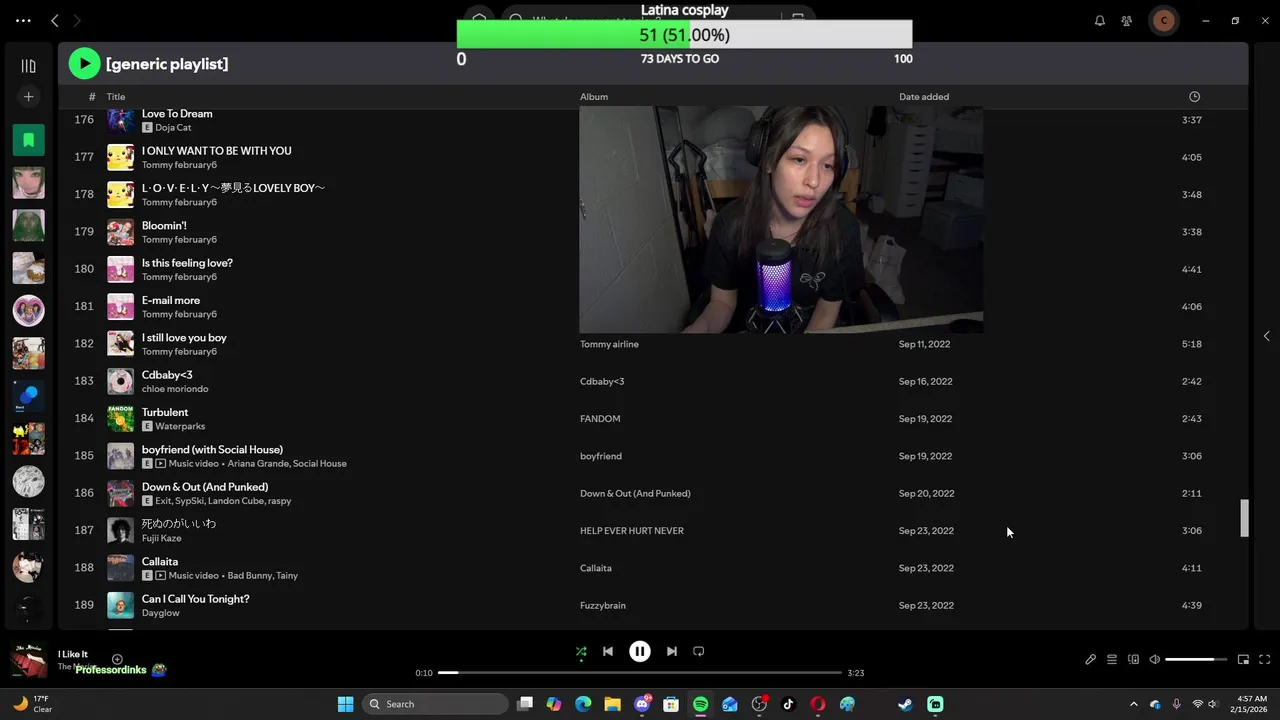Add I Like It to Liked Songs
This screenshot has width=1280, height=720.
click(x=117, y=660)
